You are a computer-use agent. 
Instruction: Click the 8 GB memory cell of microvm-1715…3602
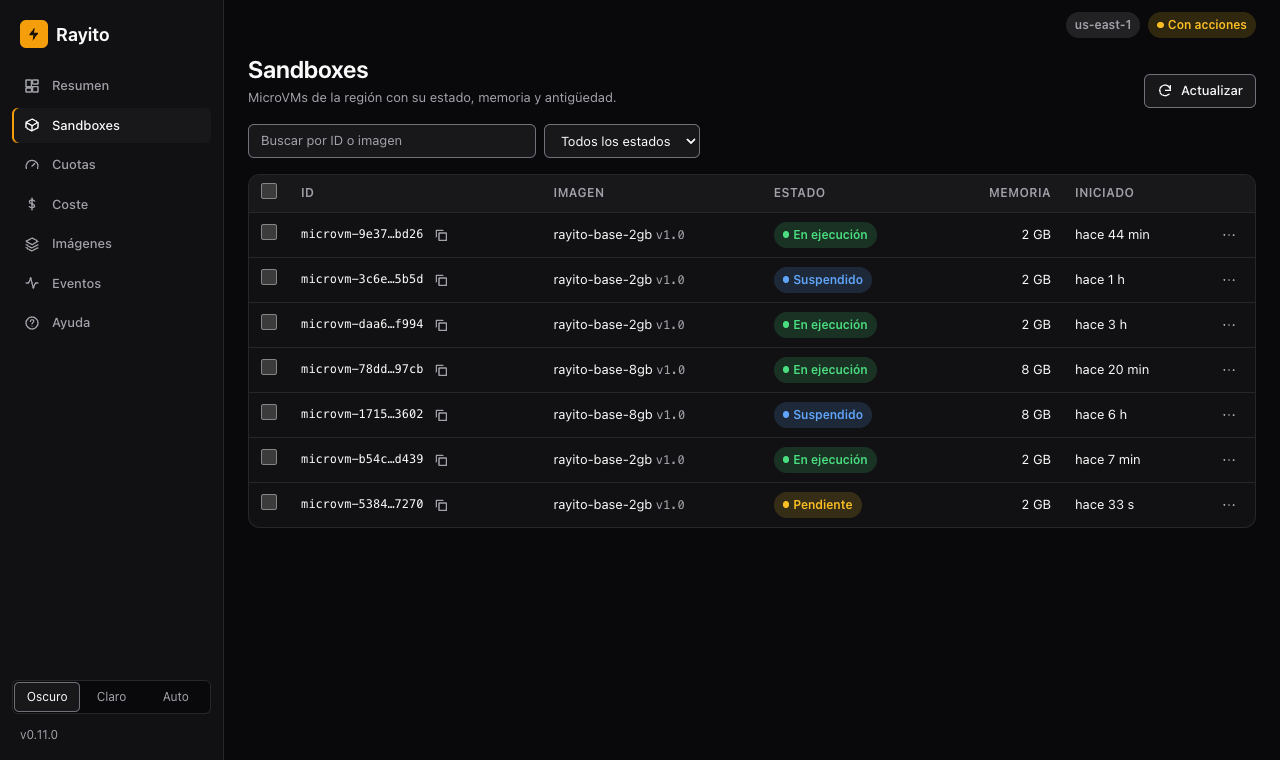1036,415
